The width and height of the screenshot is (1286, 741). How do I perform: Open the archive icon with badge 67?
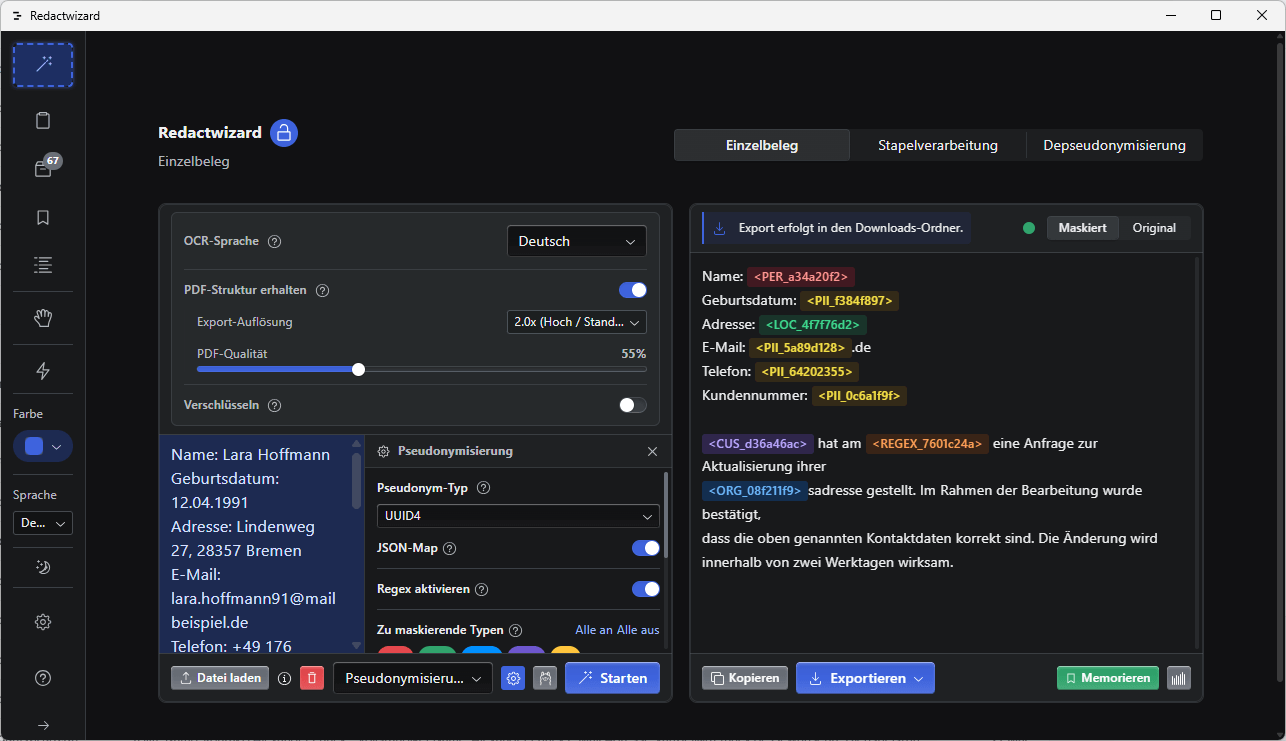pos(43,169)
